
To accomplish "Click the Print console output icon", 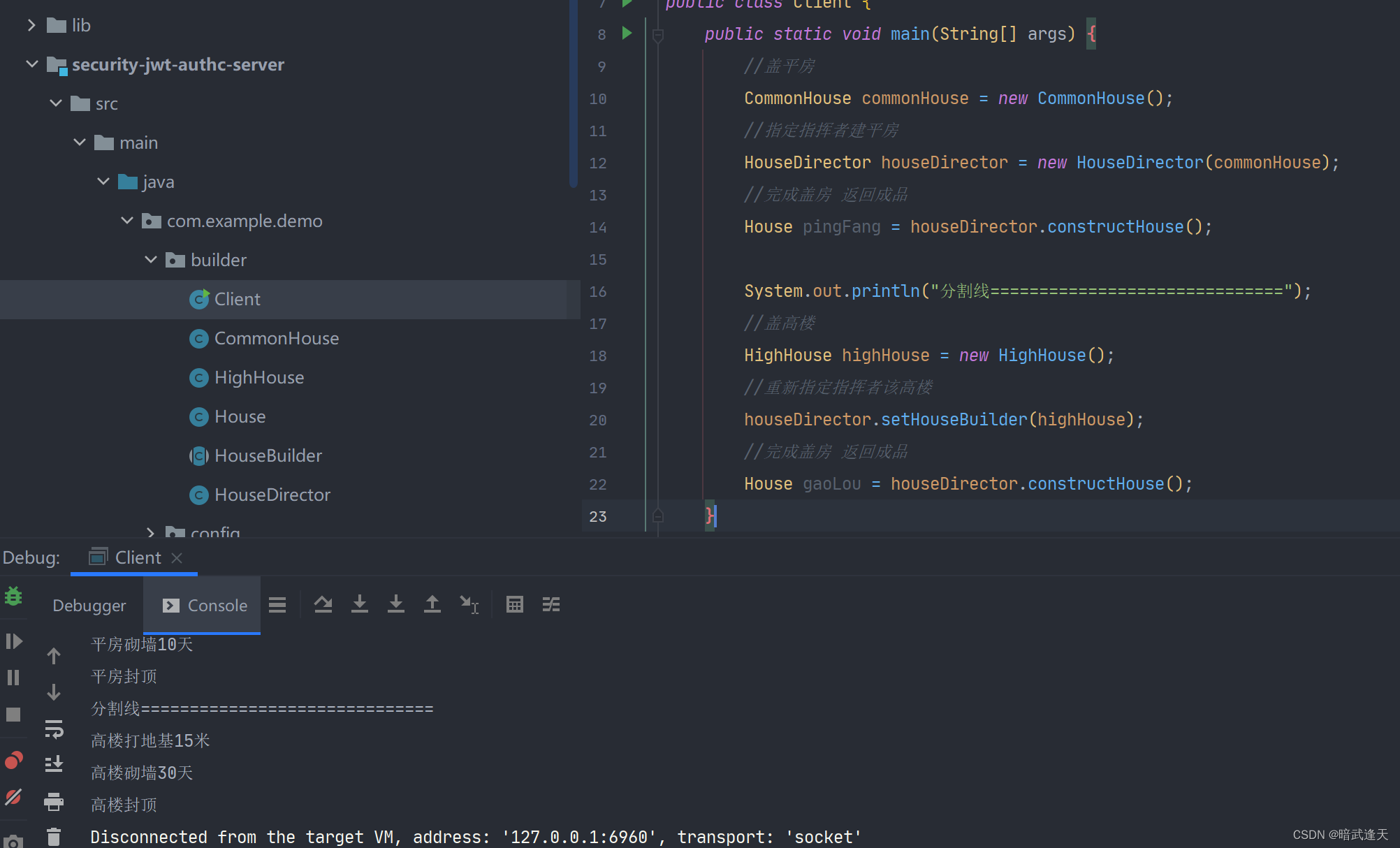I will pyautogui.click(x=54, y=801).
